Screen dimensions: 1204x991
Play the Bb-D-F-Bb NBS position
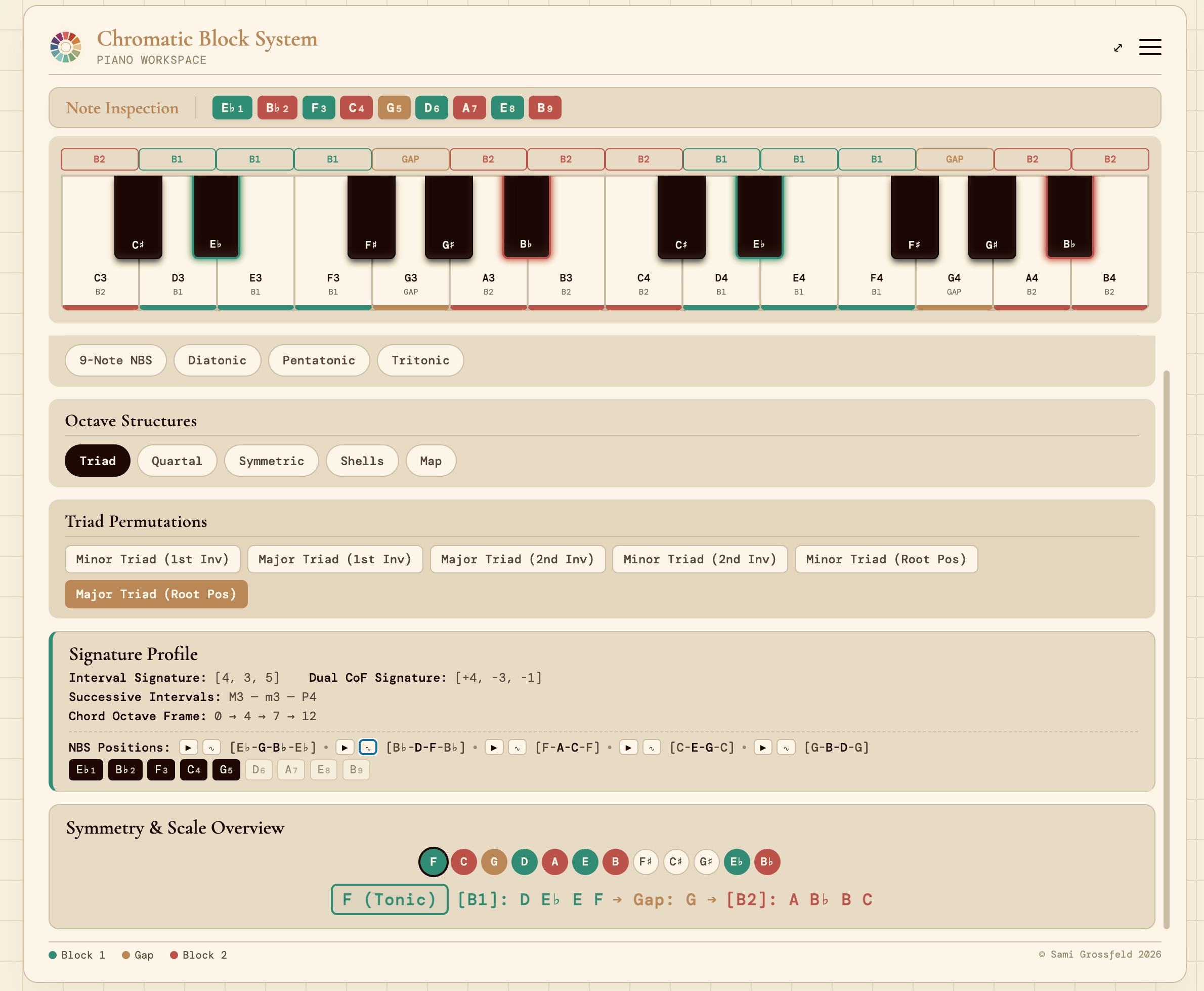click(x=345, y=747)
